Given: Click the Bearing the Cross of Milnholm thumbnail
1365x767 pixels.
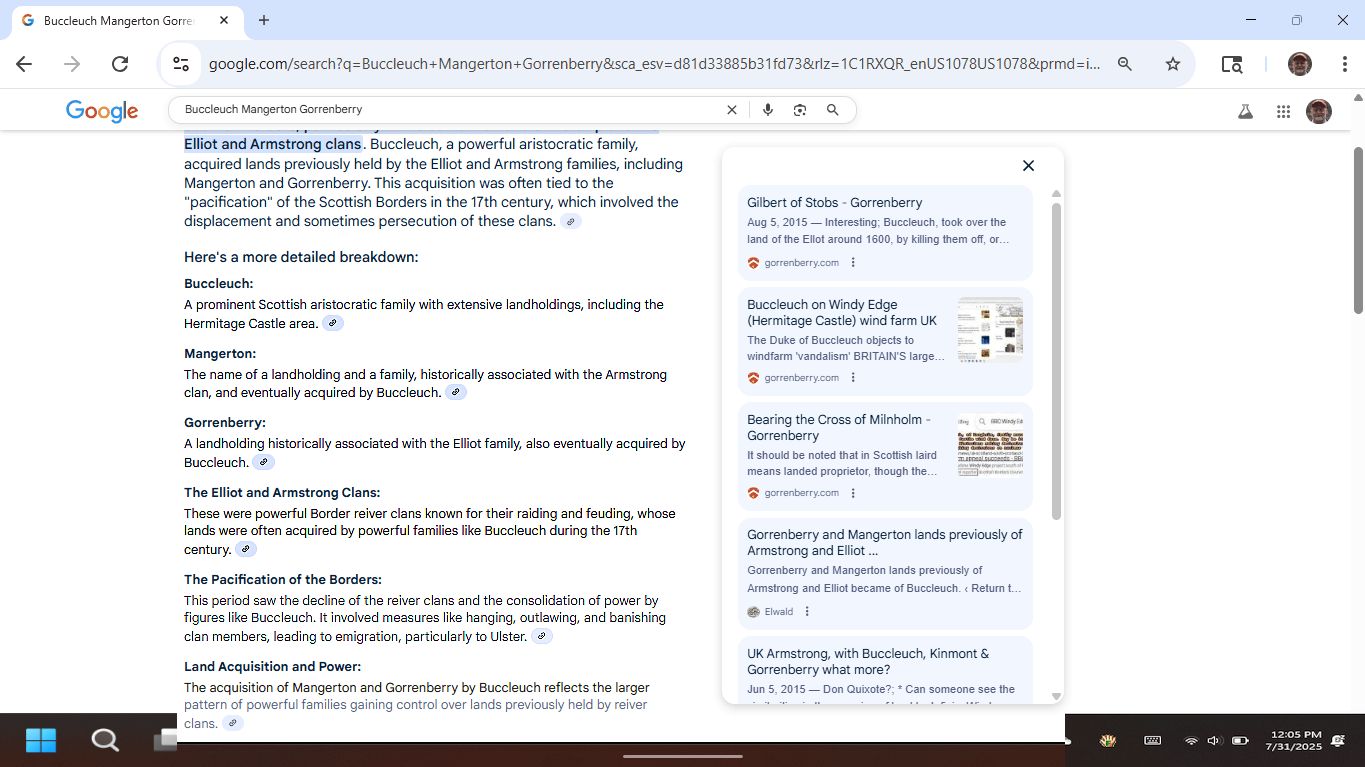Looking at the screenshot, I should (989, 445).
